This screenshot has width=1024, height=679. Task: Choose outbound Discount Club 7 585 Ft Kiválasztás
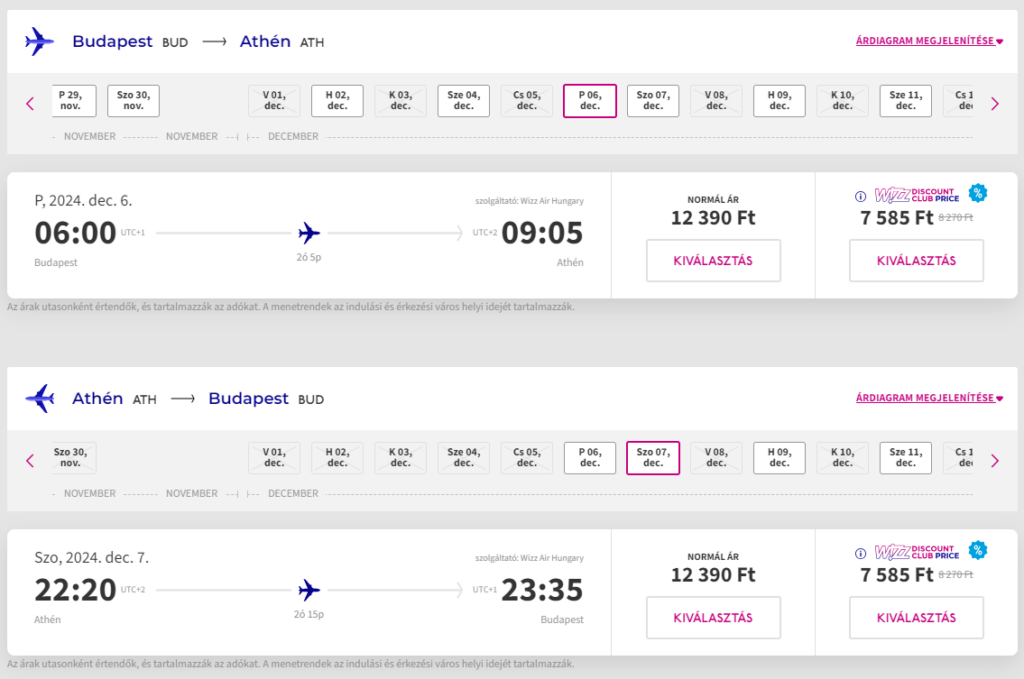pos(916,261)
